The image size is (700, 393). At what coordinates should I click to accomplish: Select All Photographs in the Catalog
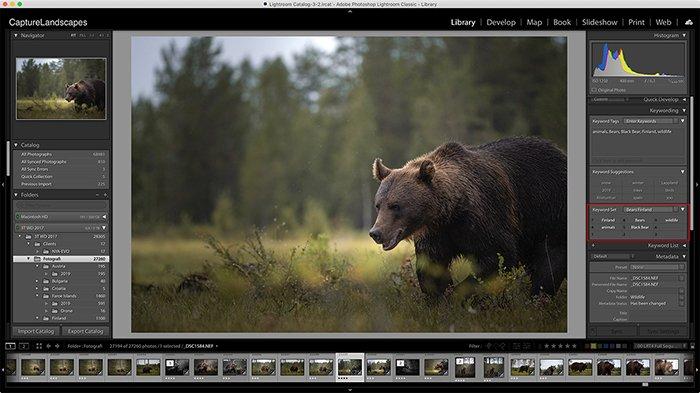(x=62, y=155)
